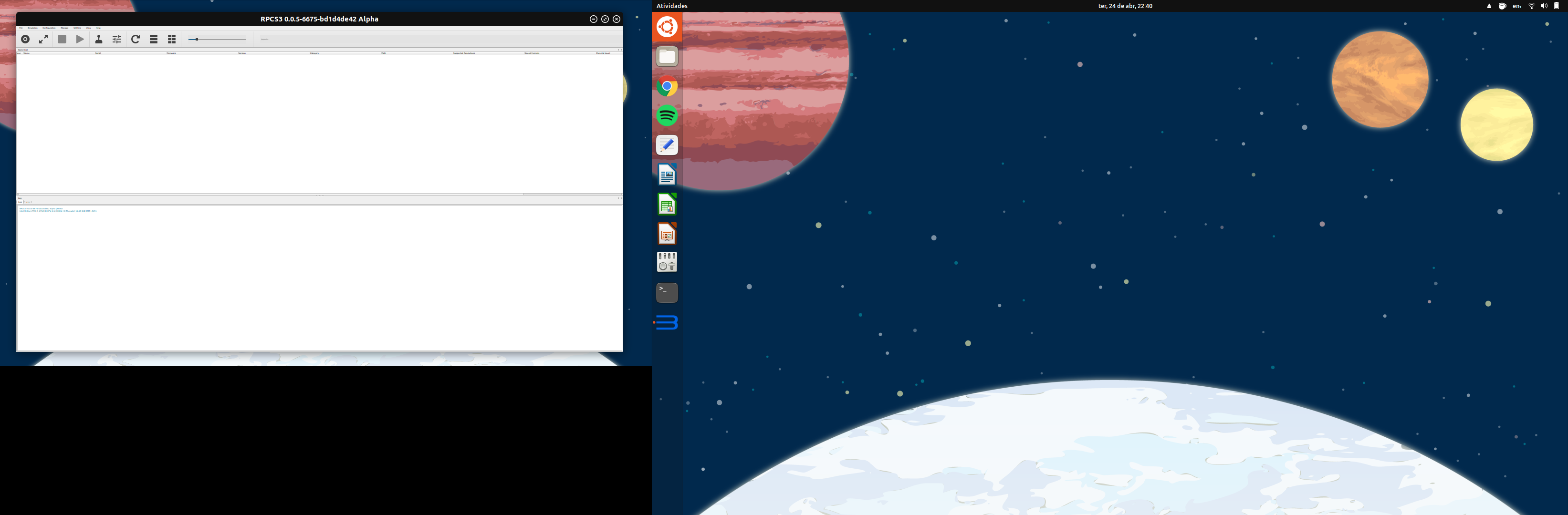Open gamepad settings via joystick icon
The width and height of the screenshot is (1568, 515).
pyautogui.click(x=99, y=39)
